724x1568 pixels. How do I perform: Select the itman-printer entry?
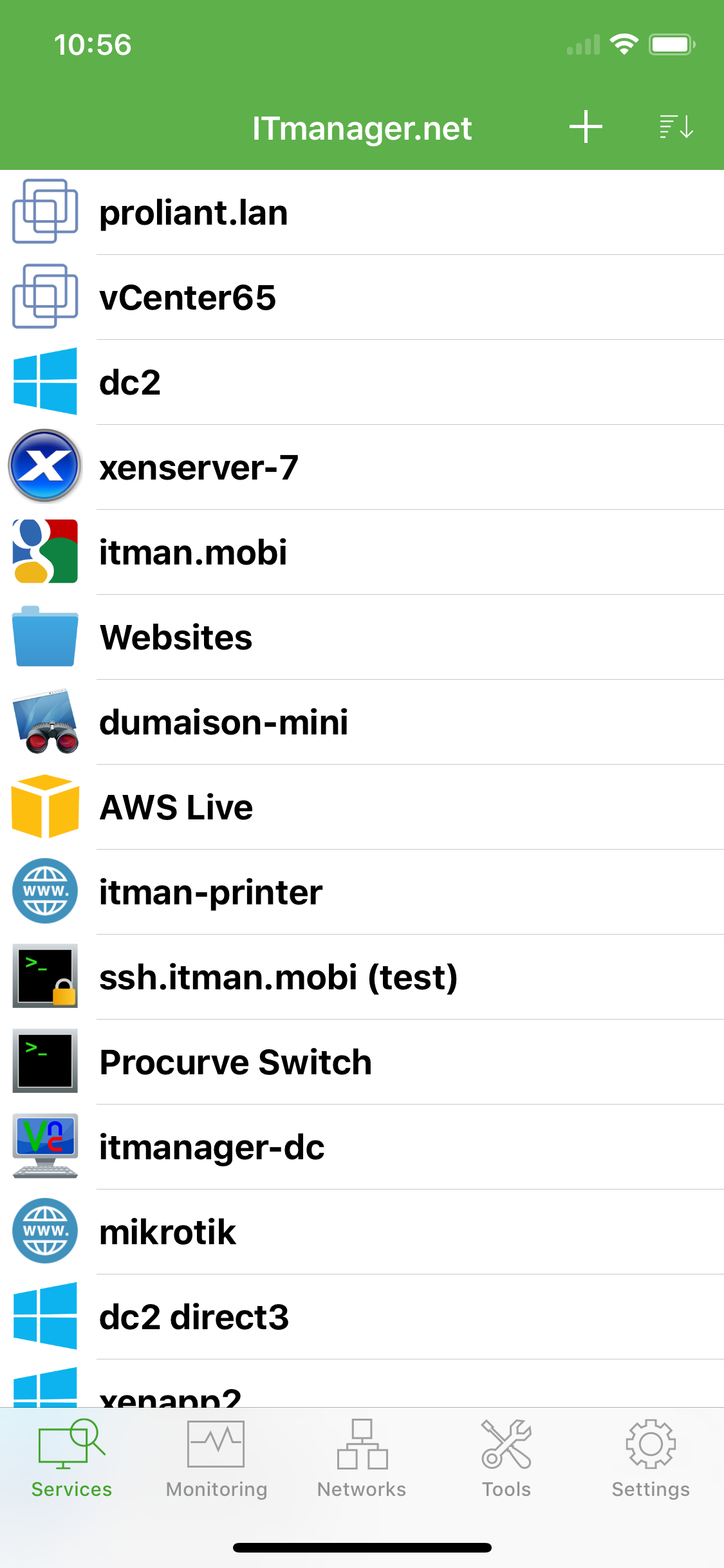pyautogui.click(x=210, y=892)
